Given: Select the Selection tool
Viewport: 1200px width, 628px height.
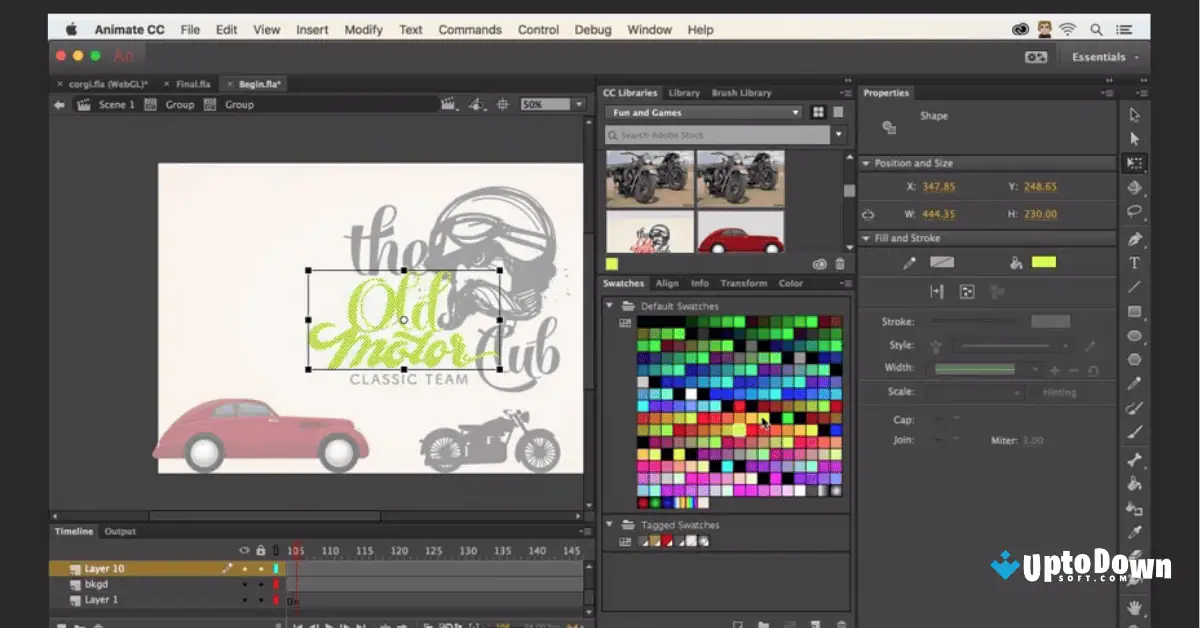Looking at the screenshot, I should 1135,114.
